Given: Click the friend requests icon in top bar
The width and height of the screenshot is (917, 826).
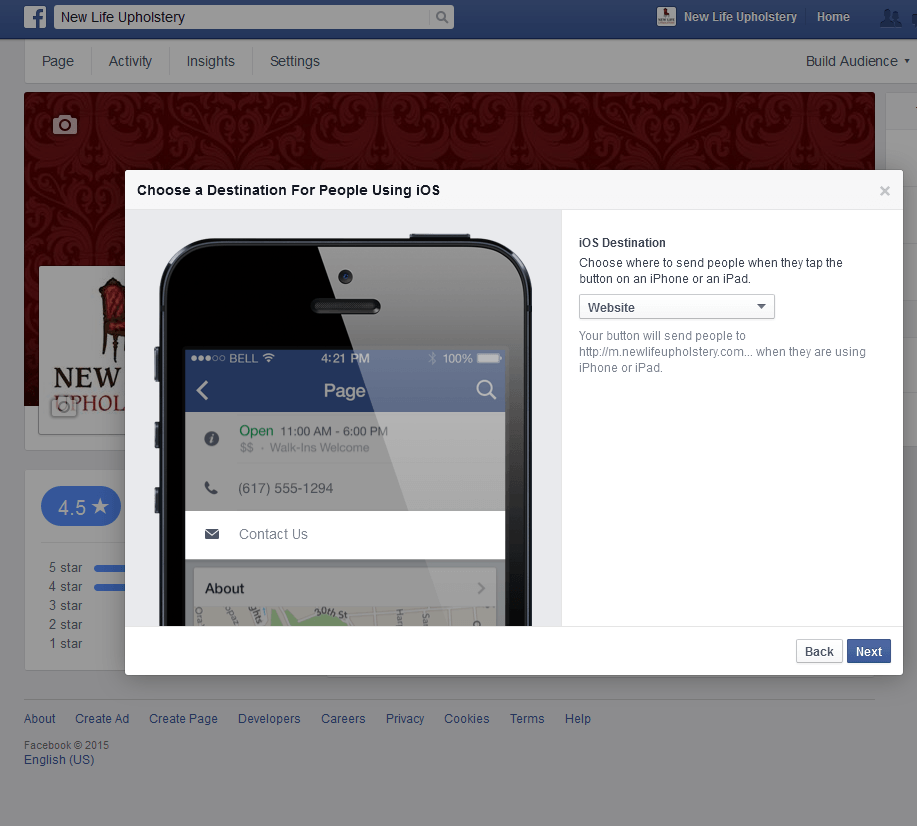Looking at the screenshot, I should (889, 17).
